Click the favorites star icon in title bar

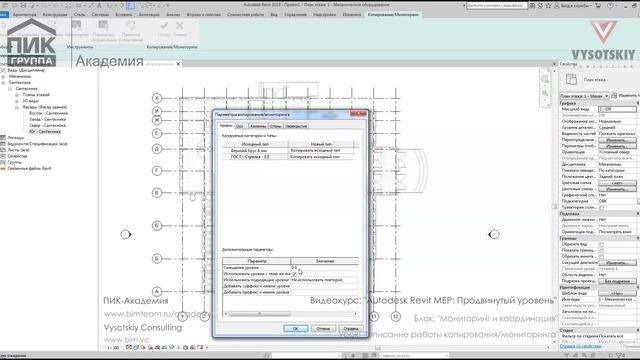[x=548, y=6]
